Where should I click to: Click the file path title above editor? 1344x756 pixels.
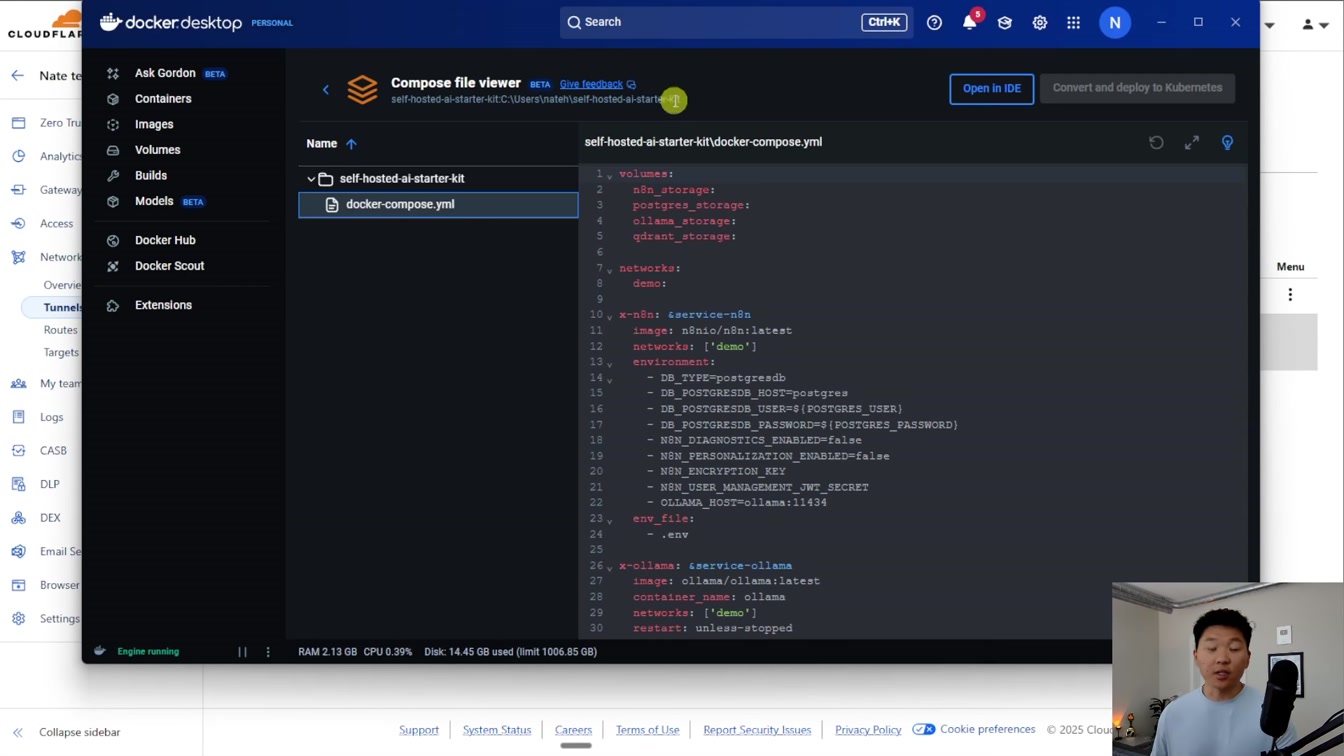tap(703, 142)
